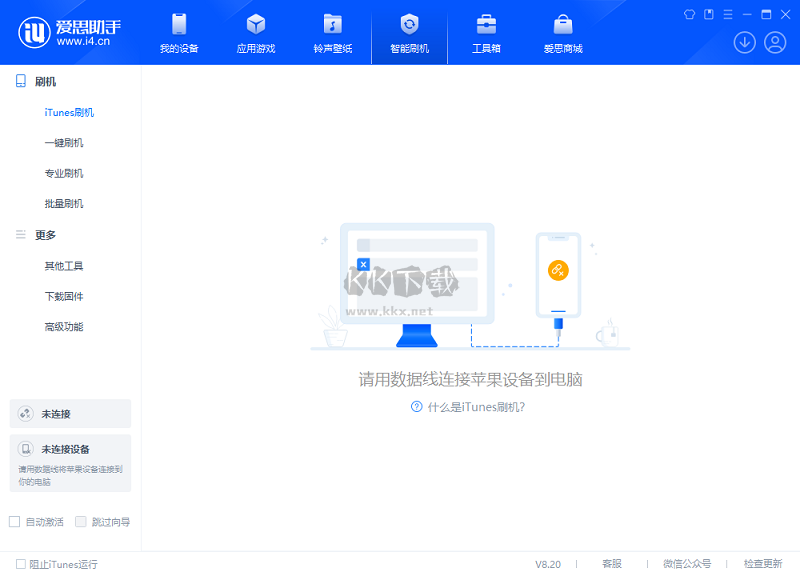Click the skin theme shirt icon
800x576 pixels.
point(689,14)
